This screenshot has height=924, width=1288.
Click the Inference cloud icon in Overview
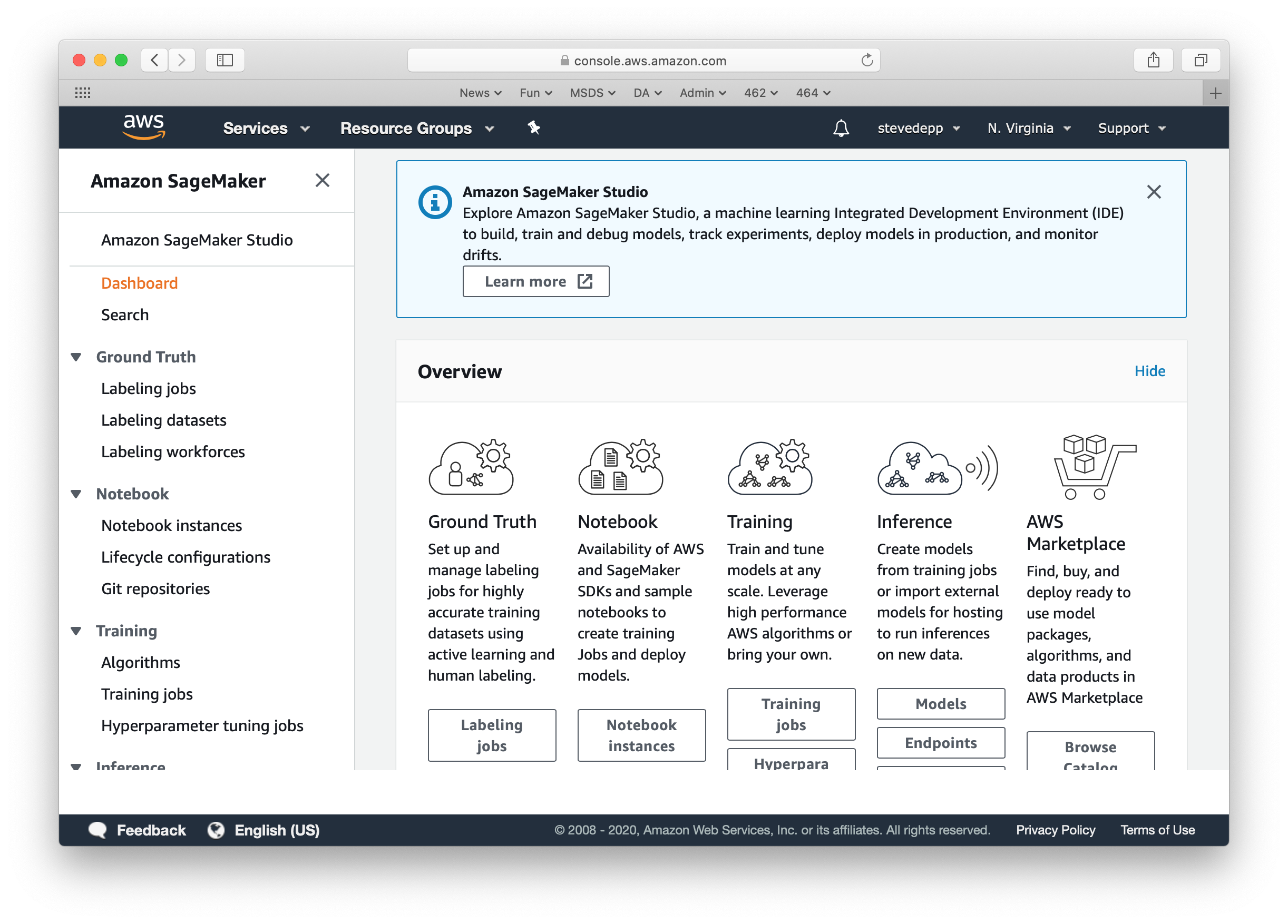[937, 467]
